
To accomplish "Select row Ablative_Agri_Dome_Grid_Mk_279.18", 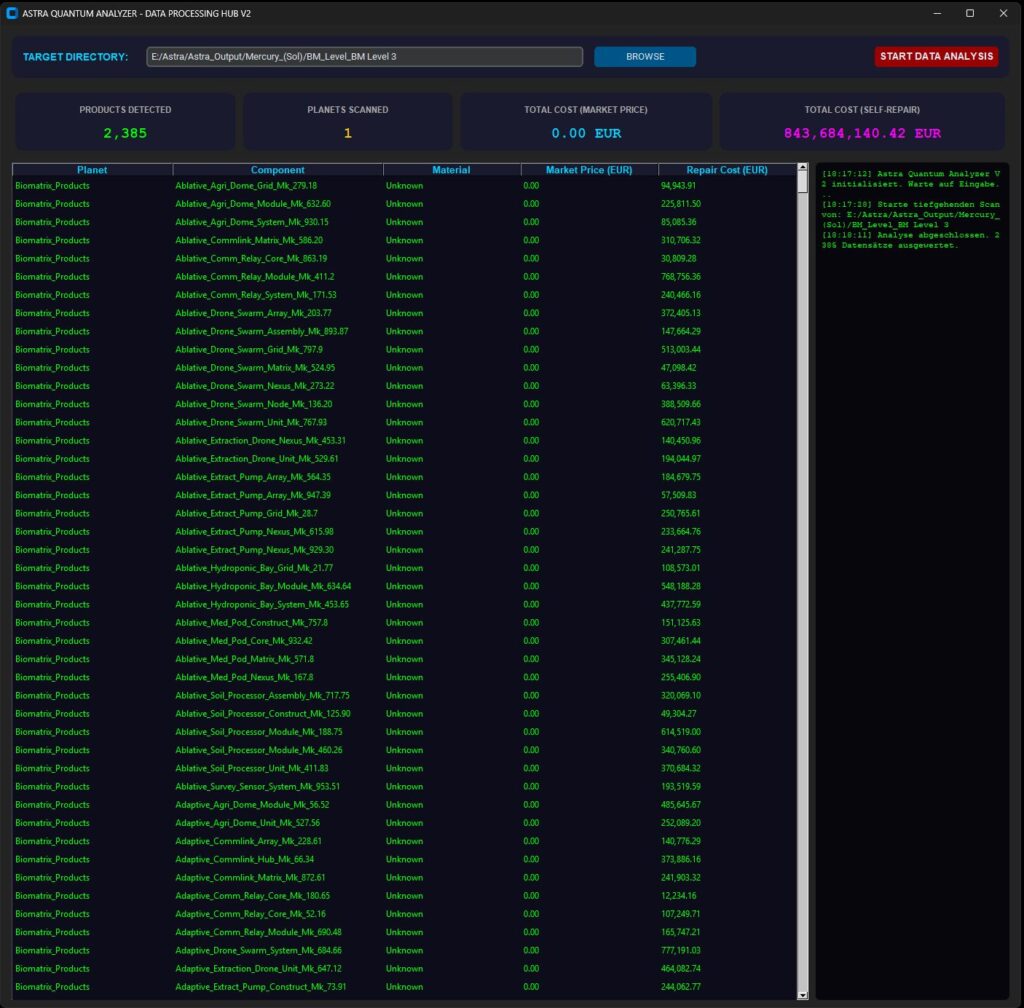I will [246, 186].
